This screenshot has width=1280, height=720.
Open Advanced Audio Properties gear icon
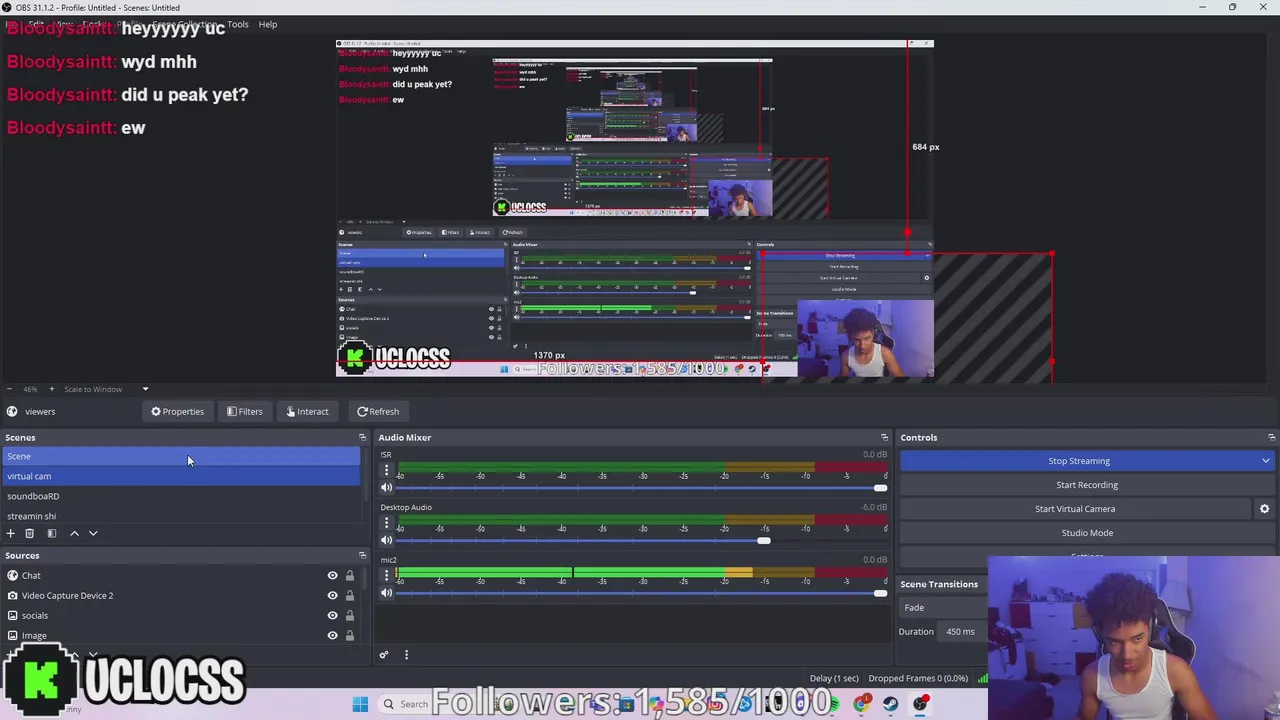(383, 655)
